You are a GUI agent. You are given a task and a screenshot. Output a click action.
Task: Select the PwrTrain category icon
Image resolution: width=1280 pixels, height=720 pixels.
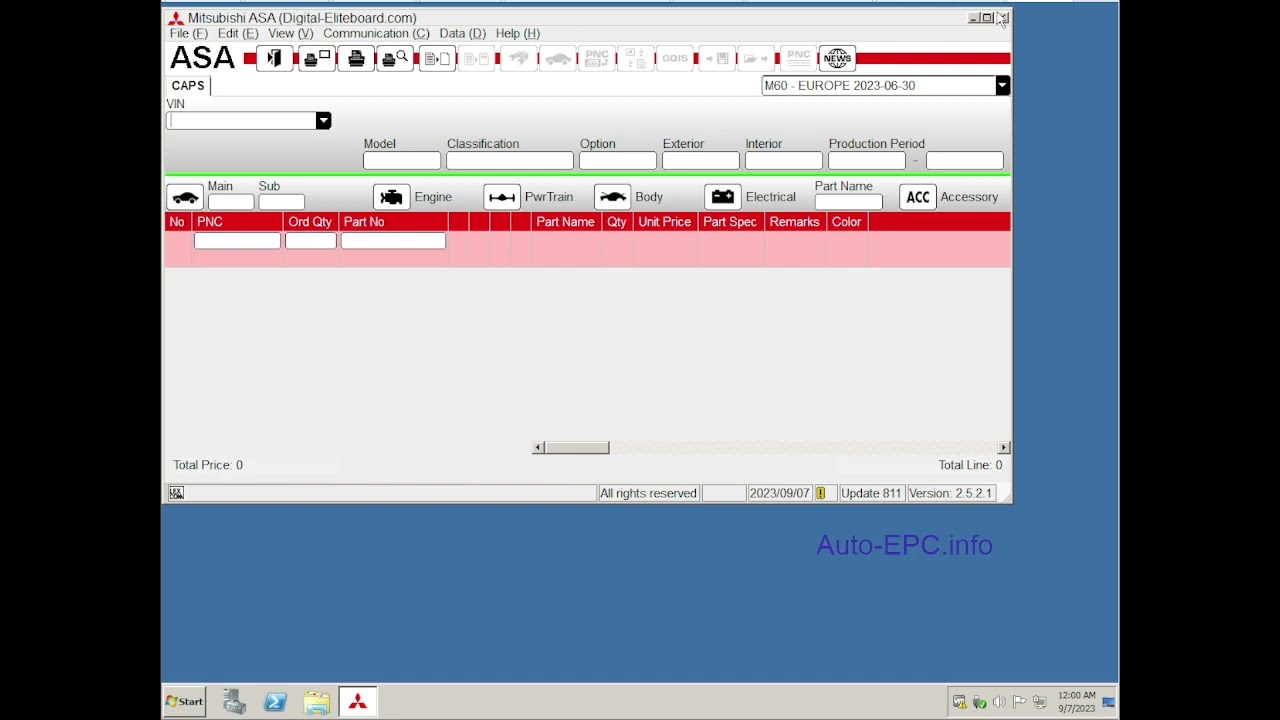tap(502, 197)
